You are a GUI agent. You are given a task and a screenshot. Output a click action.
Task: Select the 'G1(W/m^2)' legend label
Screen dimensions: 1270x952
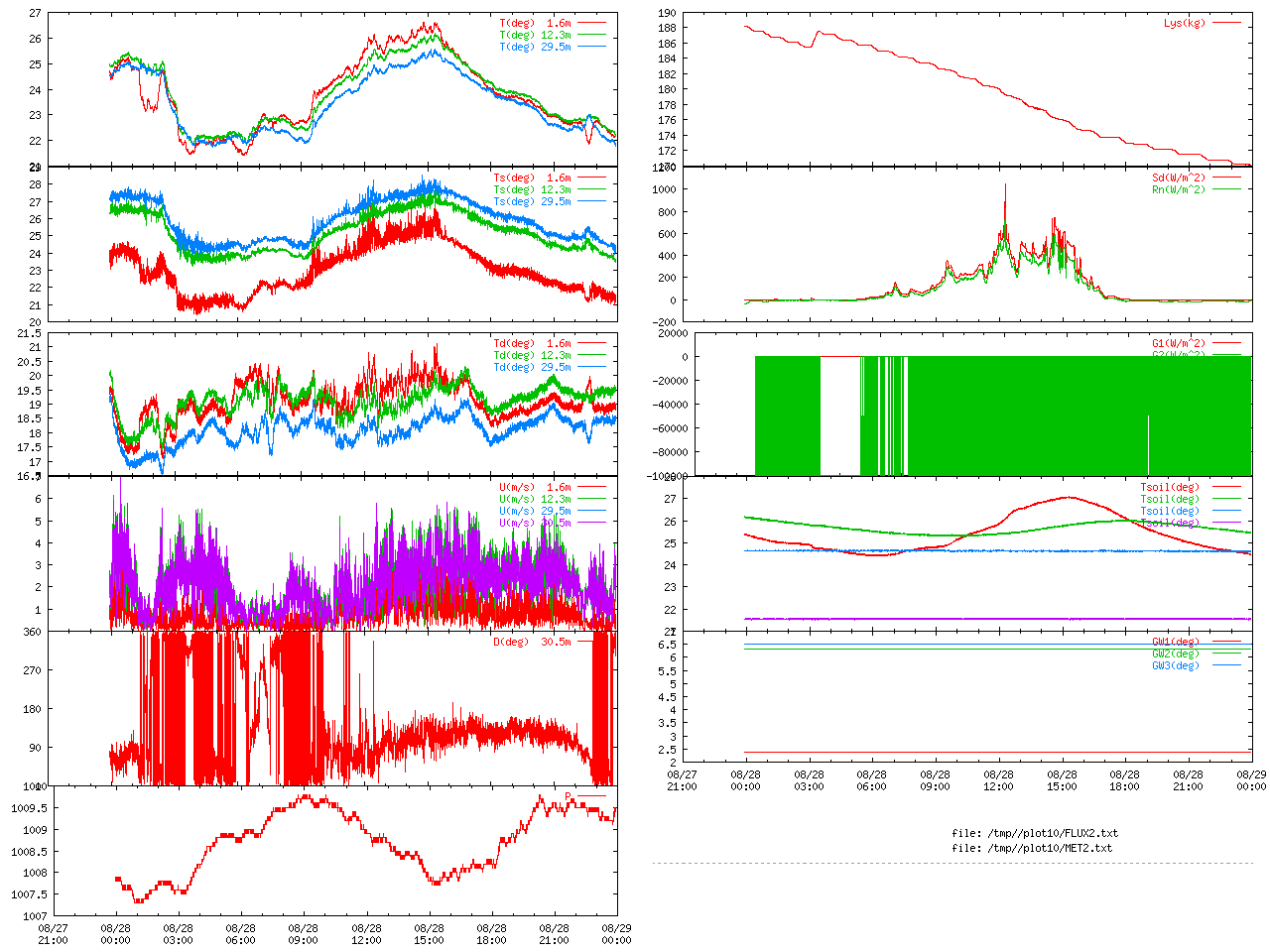1179,344
